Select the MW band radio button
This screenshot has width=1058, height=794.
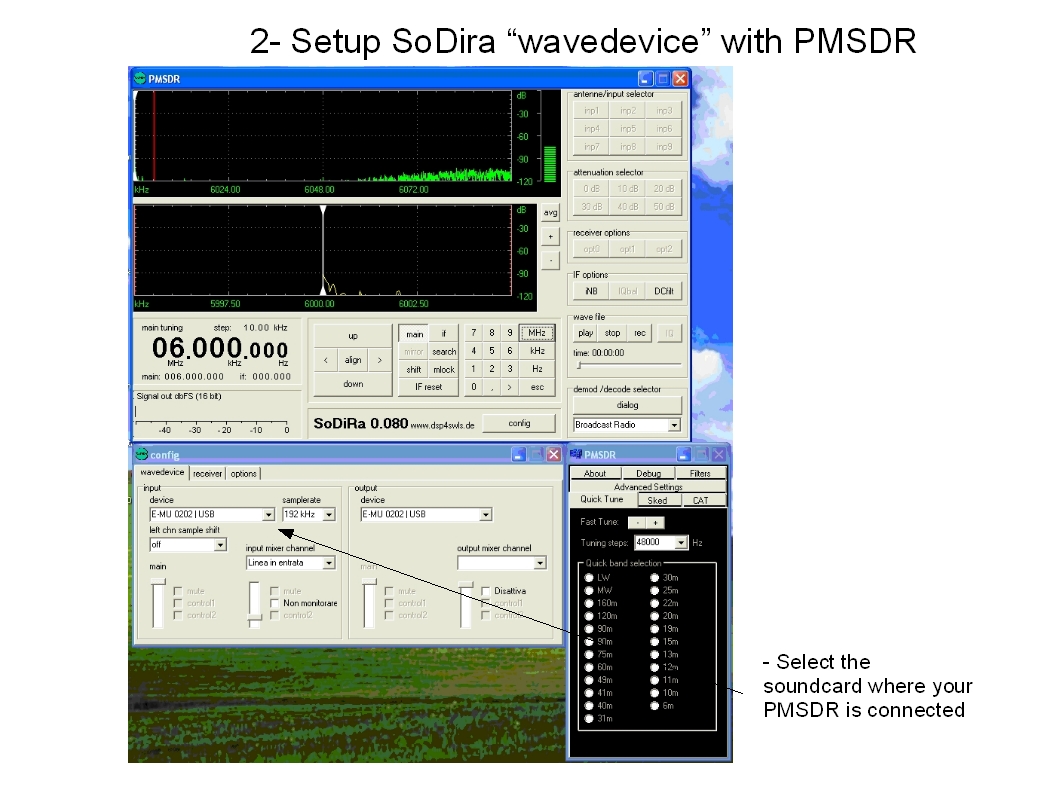click(589, 590)
